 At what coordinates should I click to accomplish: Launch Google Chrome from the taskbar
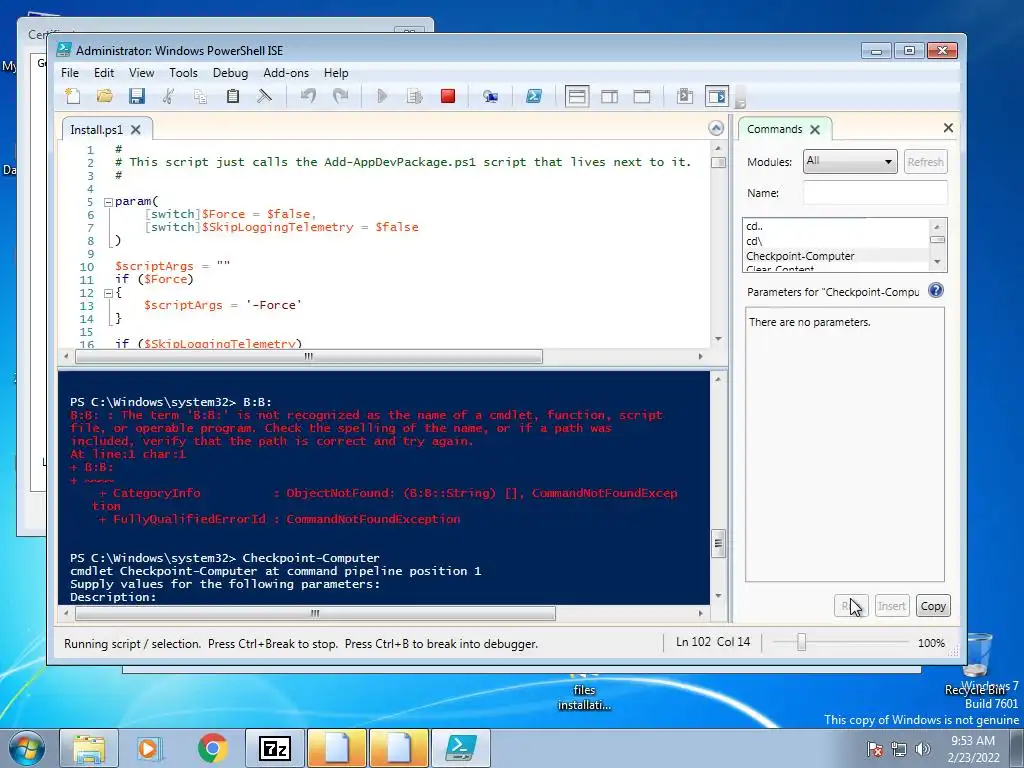[x=212, y=748]
